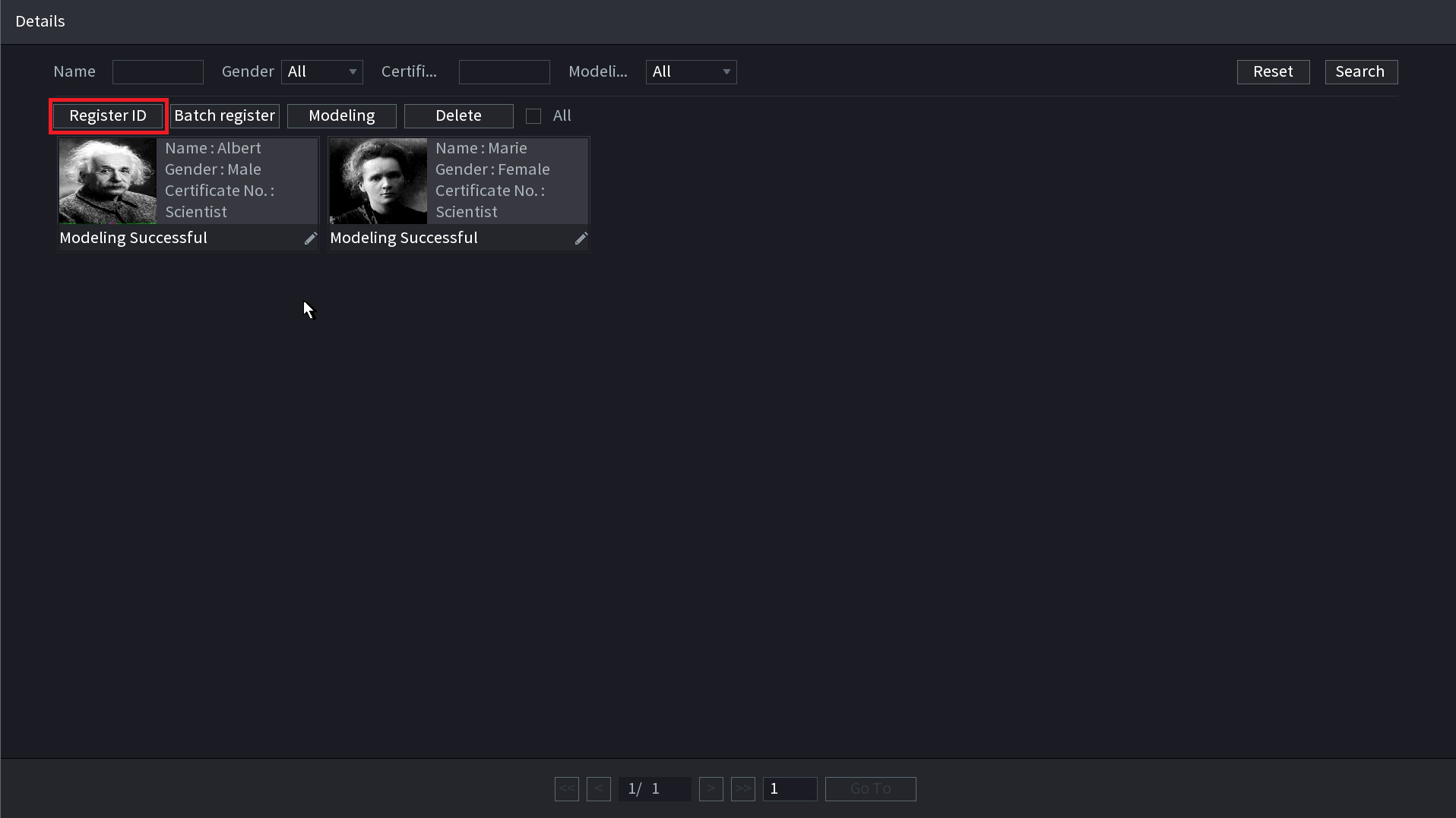1456x818 pixels.
Task: Click the Search button
Action: pyautogui.click(x=1362, y=72)
